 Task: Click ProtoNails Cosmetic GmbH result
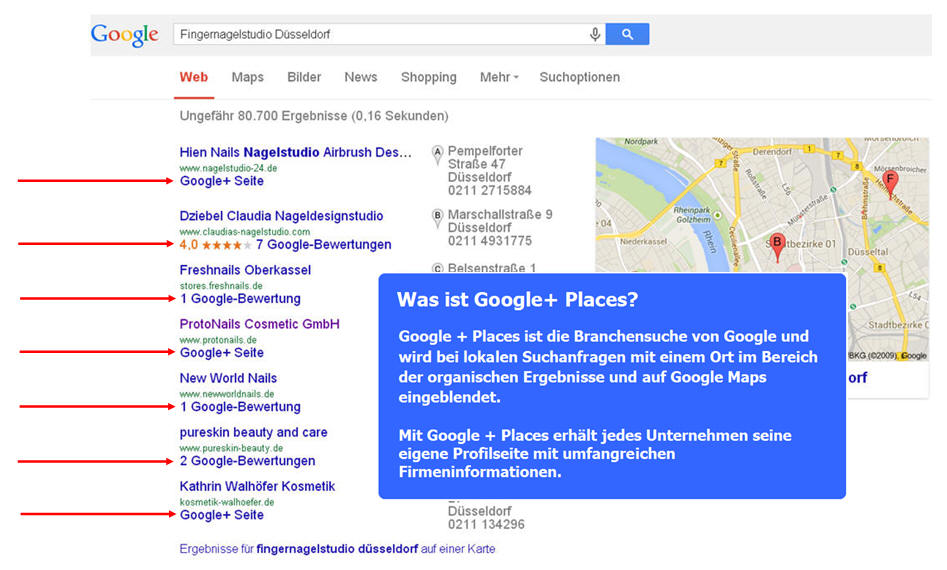coord(259,324)
